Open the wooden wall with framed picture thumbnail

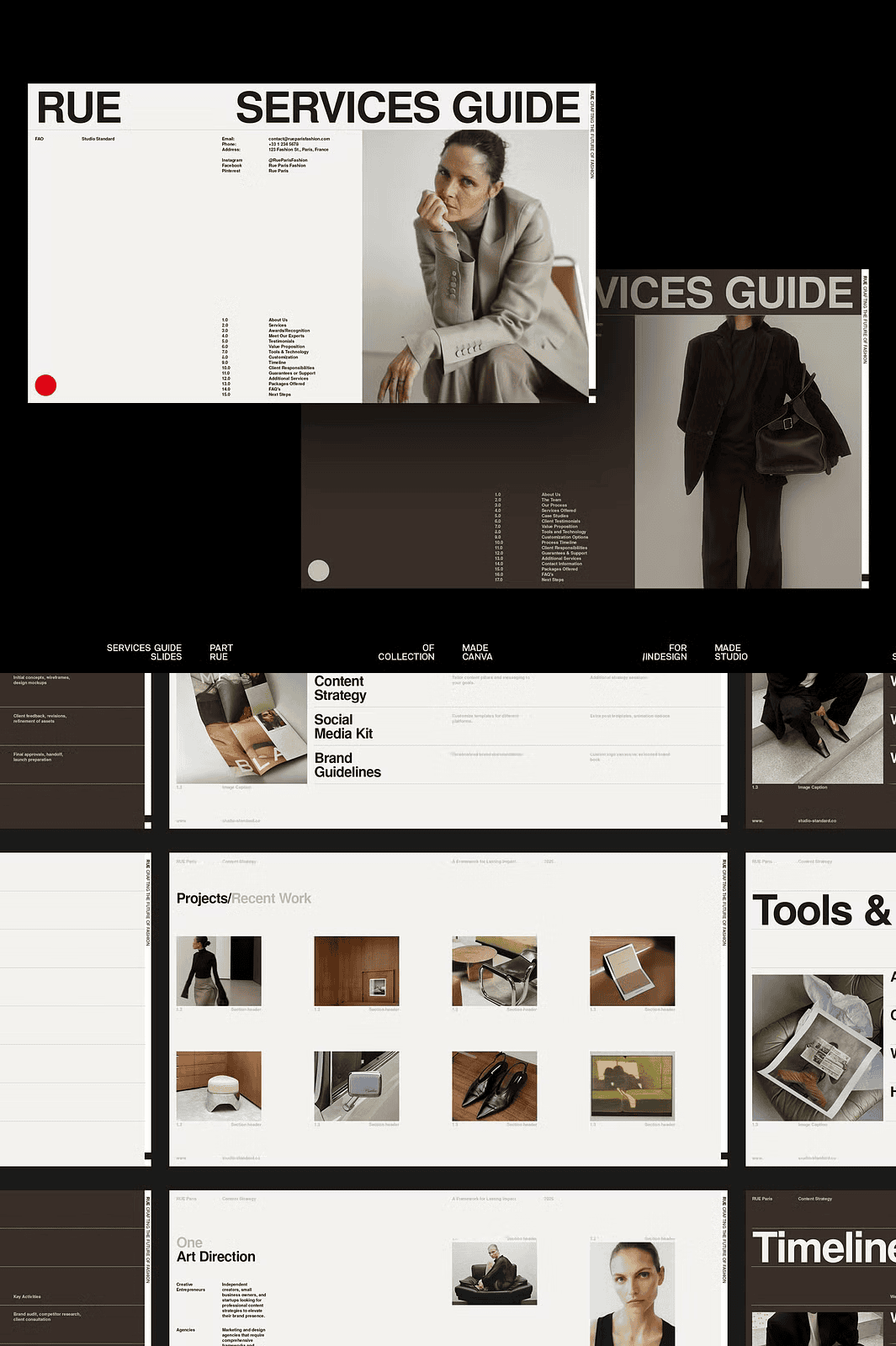point(356,971)
